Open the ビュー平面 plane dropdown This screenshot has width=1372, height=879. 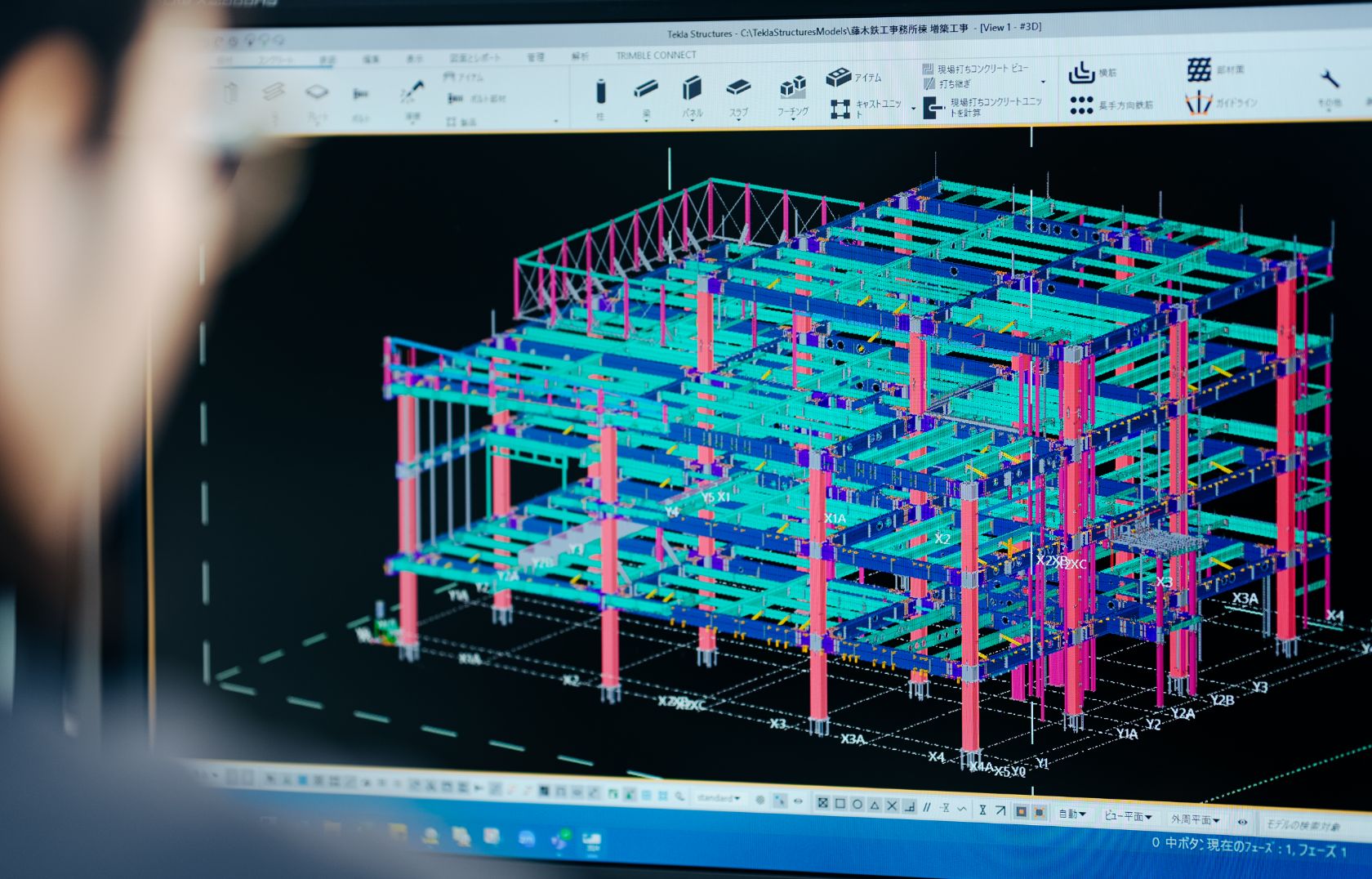pyautogui.click(x=1128, y=816)
